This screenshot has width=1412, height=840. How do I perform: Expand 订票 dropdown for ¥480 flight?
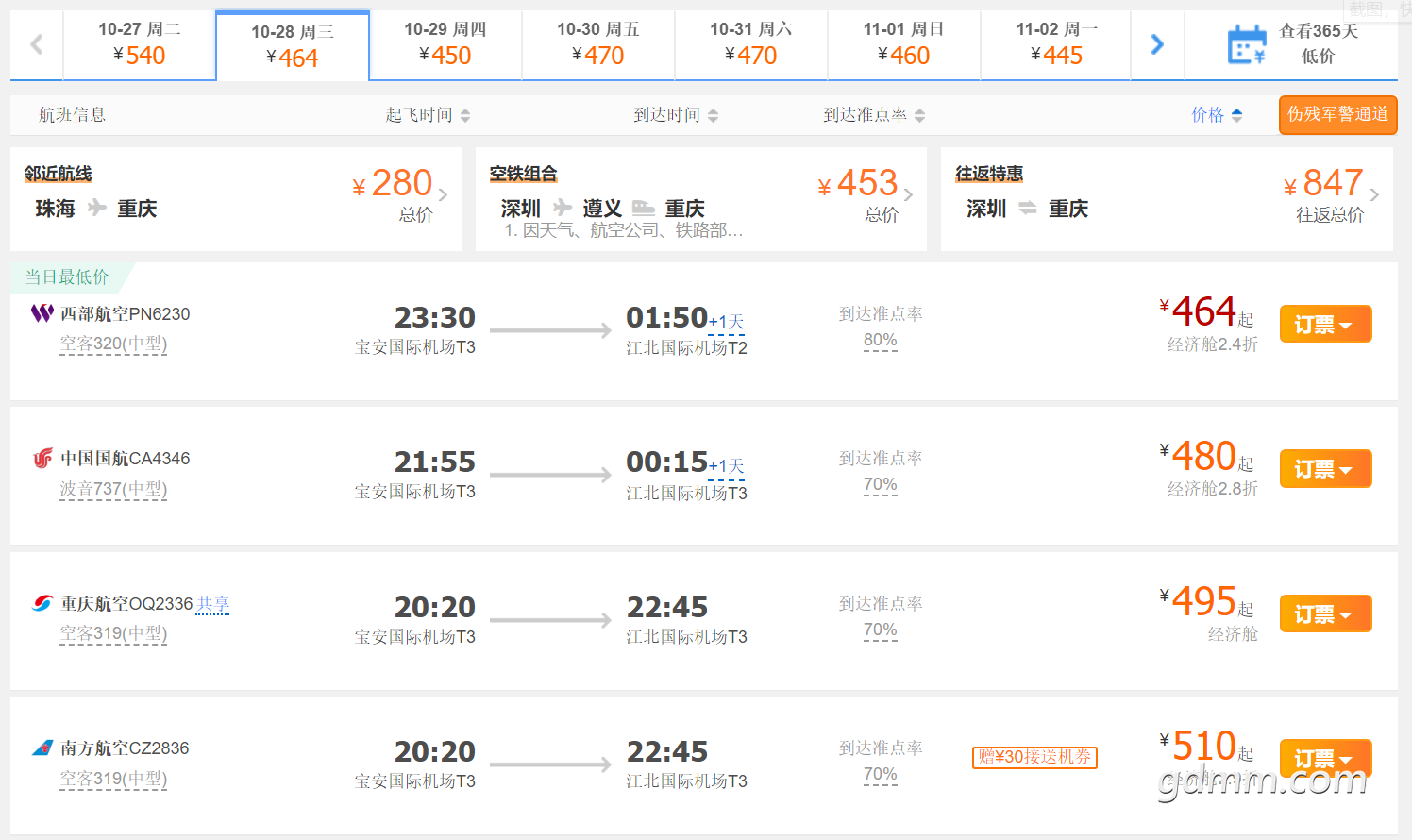tap(1325, 469)
